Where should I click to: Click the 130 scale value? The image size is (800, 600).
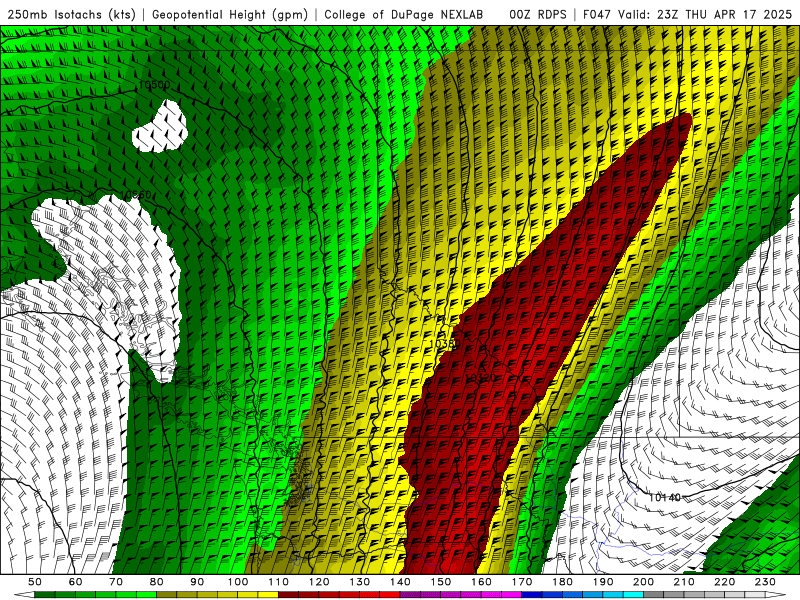(360, 582)
